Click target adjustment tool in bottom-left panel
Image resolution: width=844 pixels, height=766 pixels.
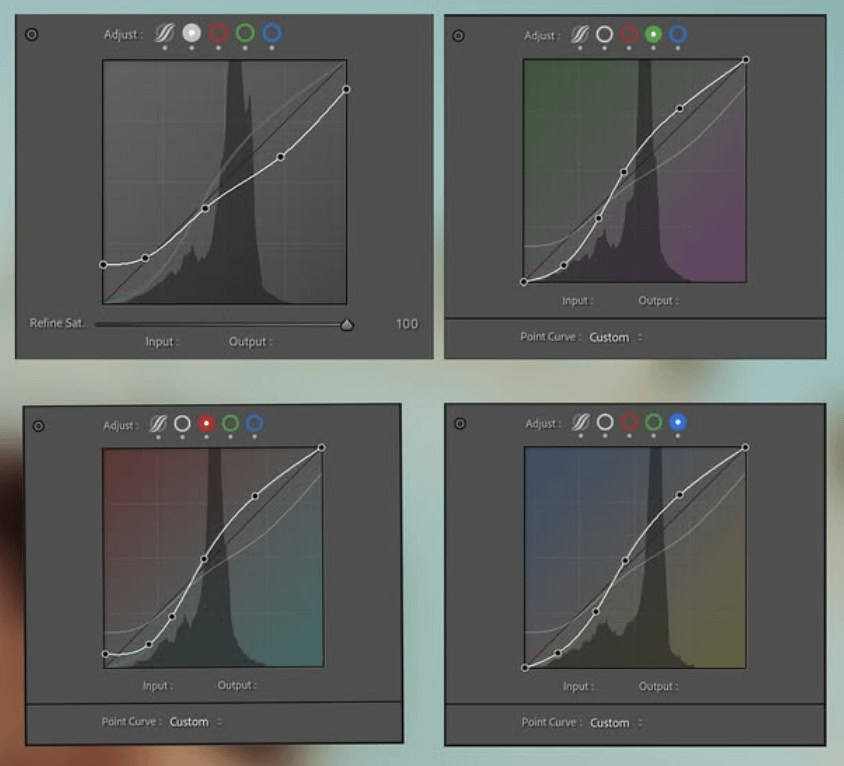tap(38, 426)
